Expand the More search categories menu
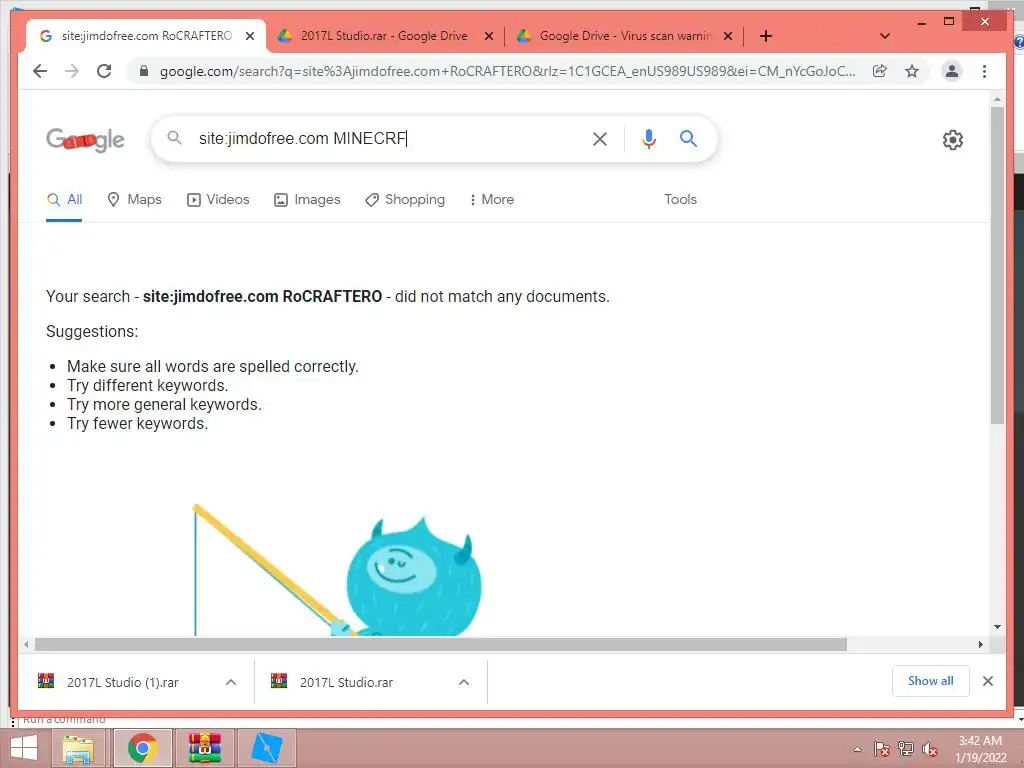The height and width of the screenshot is (768, 1024). click(491, 200)
